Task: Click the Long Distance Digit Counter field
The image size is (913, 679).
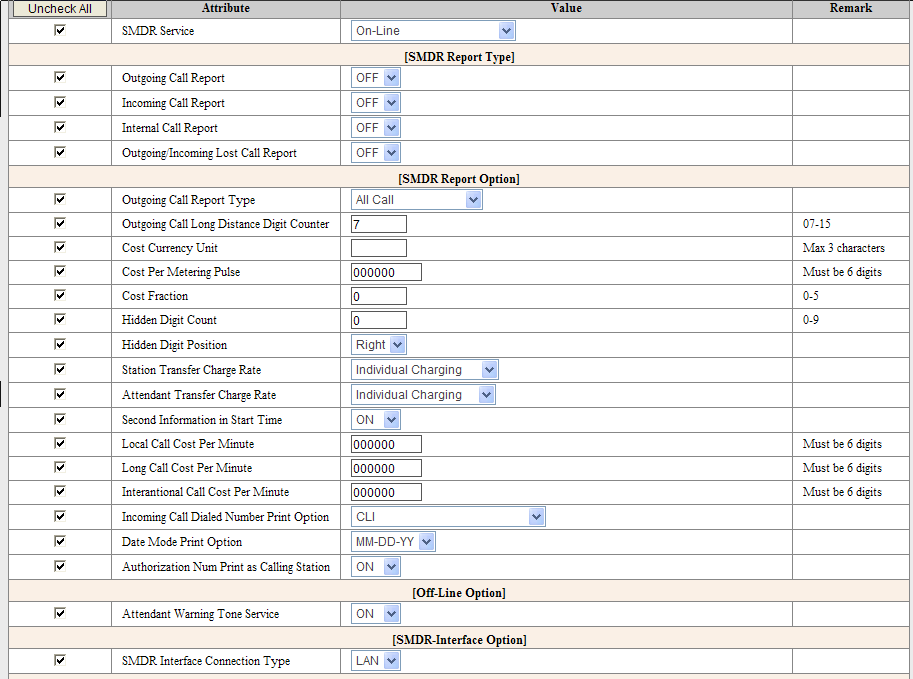Action: pos(378,224)
